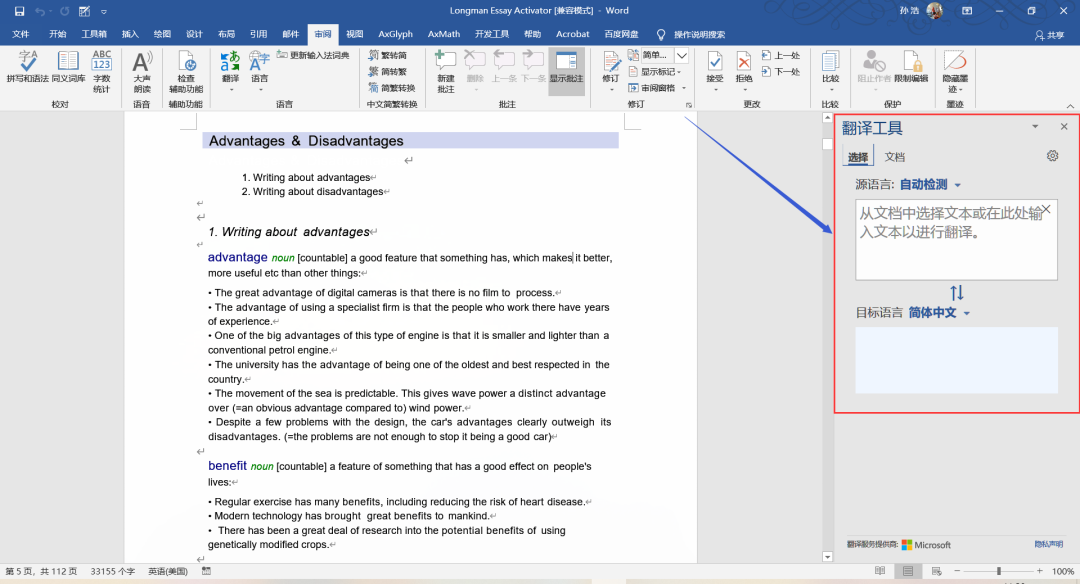Toggle the Show Comments button

tap(566, 70)
